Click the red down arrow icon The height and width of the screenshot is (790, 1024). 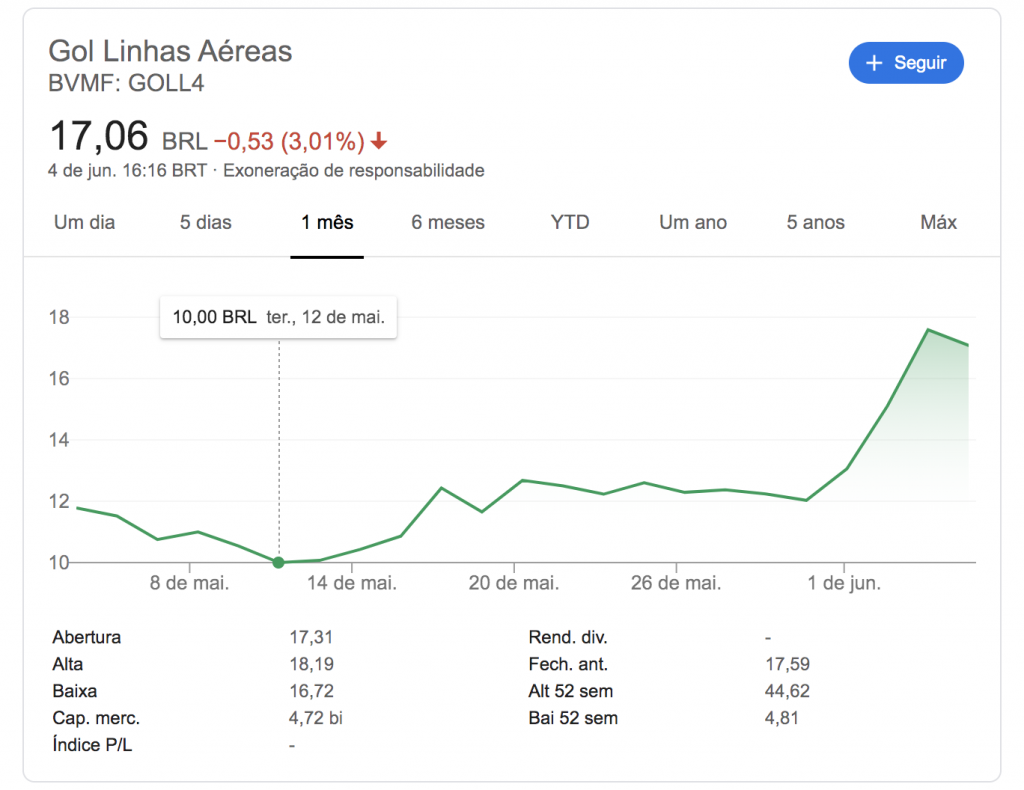tap(379, 140)
